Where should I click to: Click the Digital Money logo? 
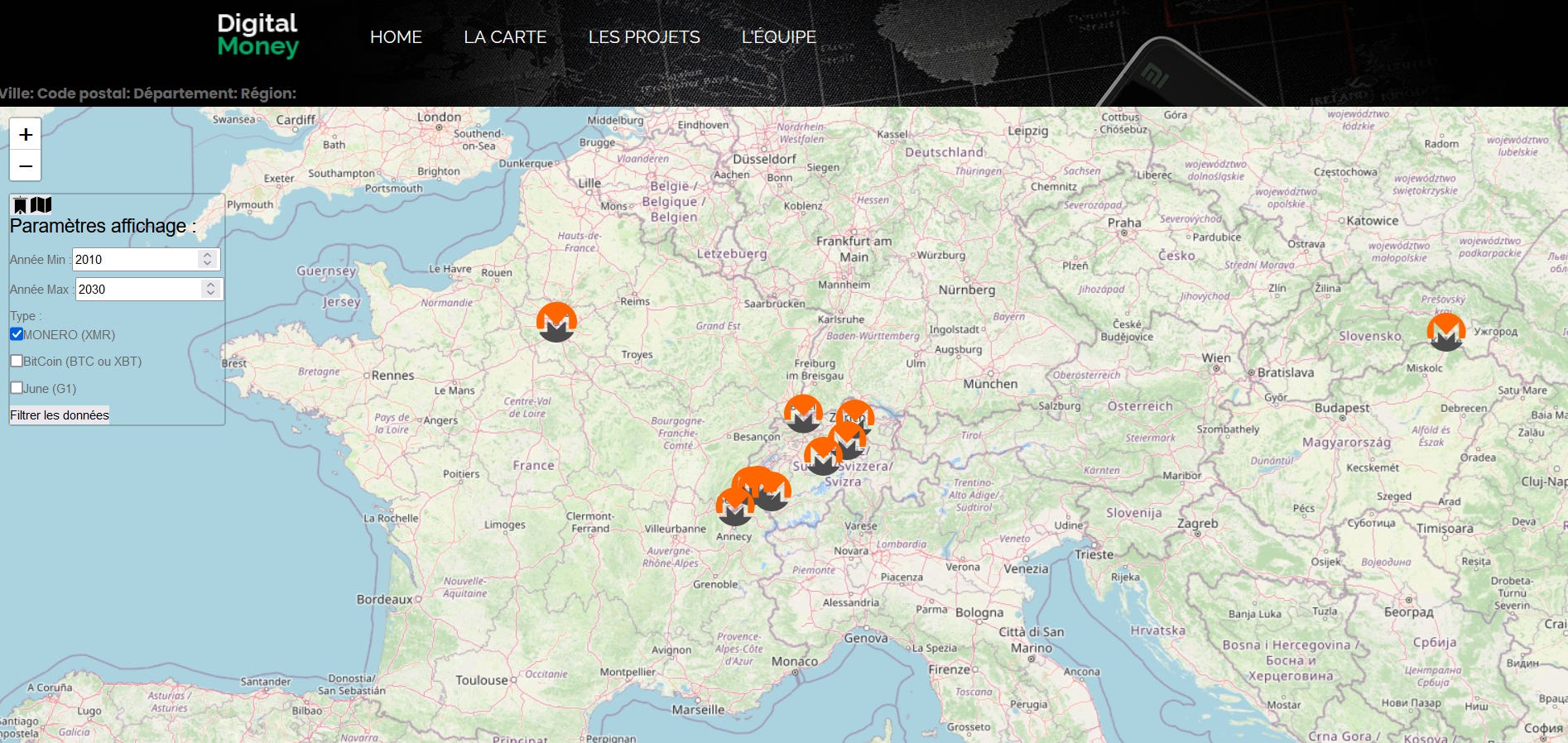pyautogui.click(x=257, y=36)
